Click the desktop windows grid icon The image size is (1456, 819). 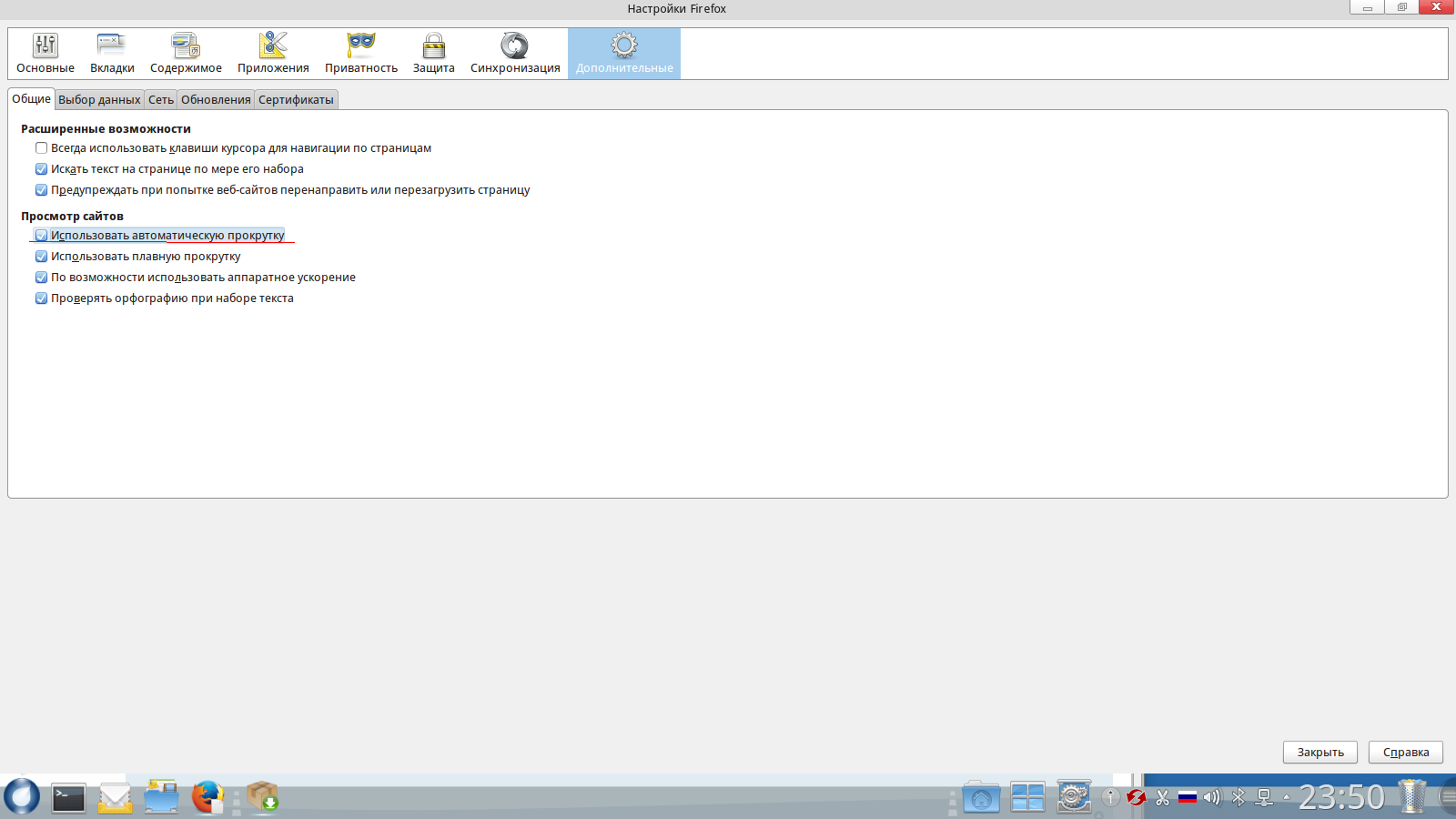pyautogui.click(x=1027, y=798)
